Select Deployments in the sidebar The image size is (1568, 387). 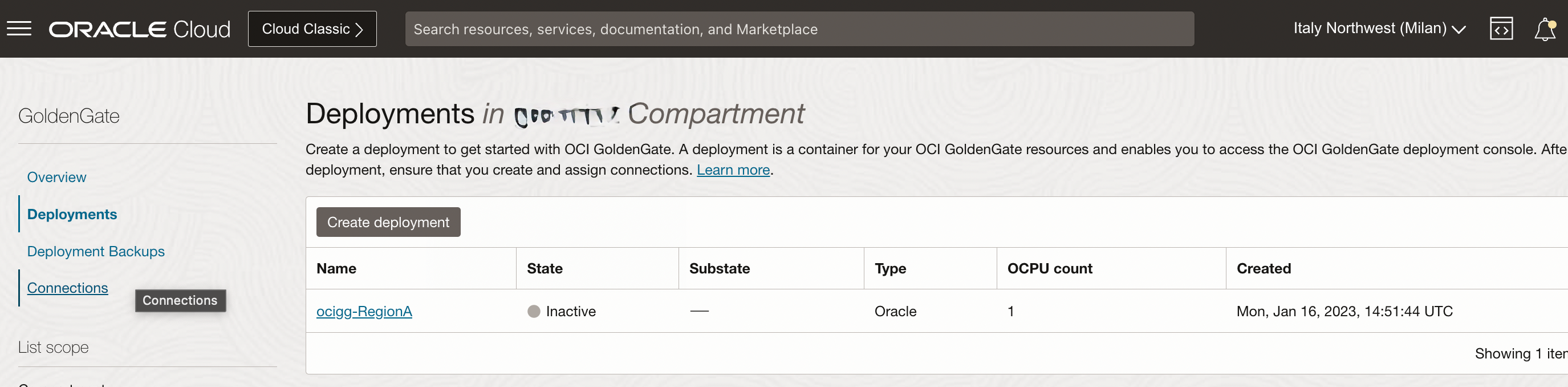pos(72,215)
